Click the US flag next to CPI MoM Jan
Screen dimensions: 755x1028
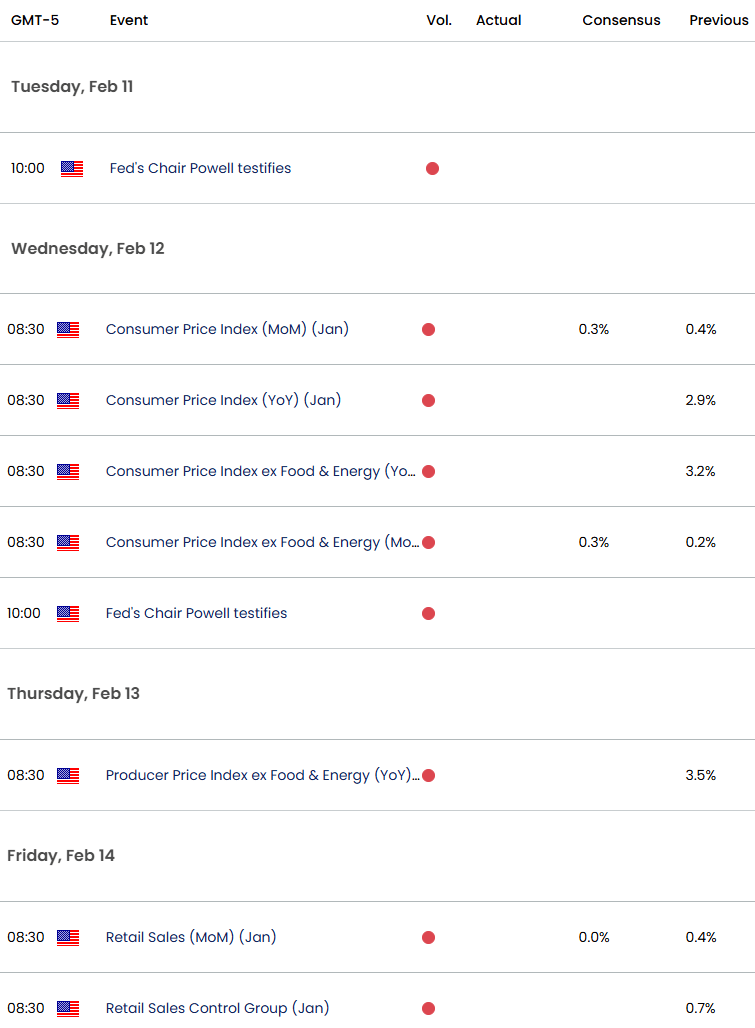[x=67, y=329]
